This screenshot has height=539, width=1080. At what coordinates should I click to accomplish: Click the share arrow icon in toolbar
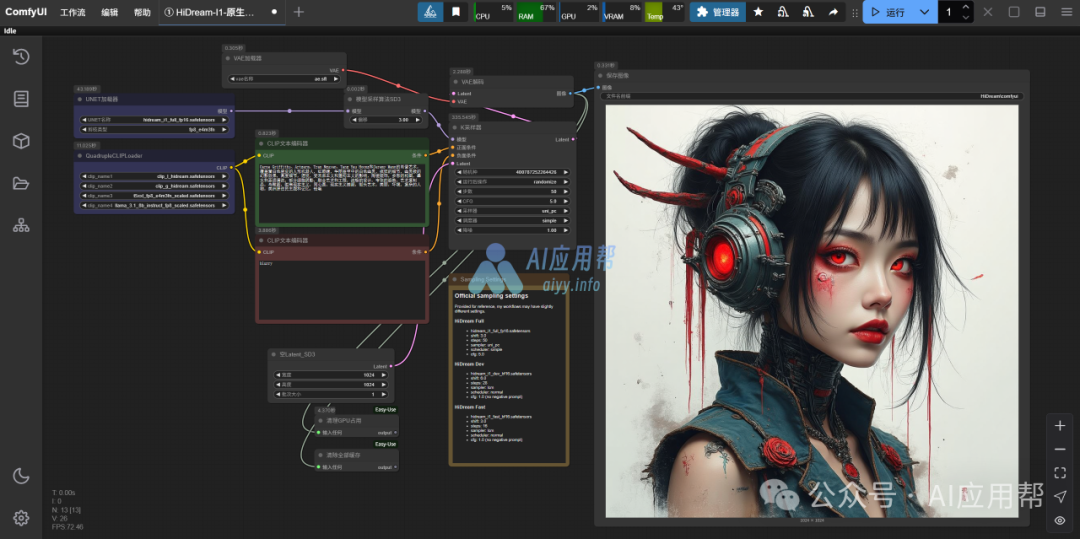click(x=833, y=12)
